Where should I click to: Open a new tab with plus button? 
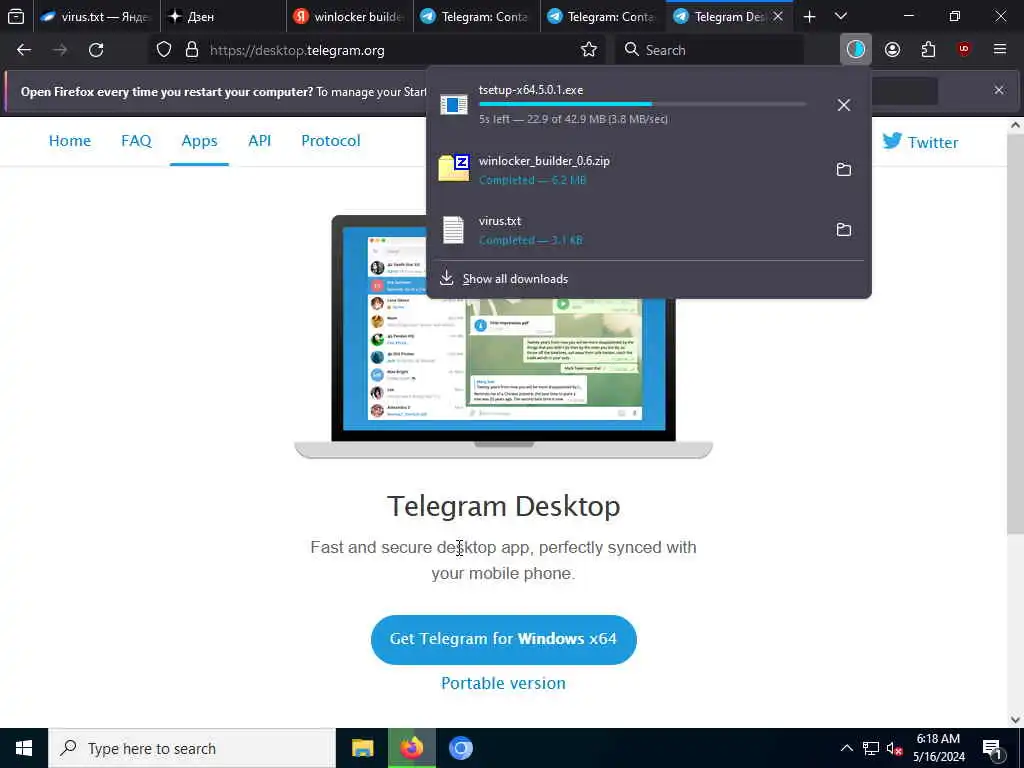click(809, 17)
